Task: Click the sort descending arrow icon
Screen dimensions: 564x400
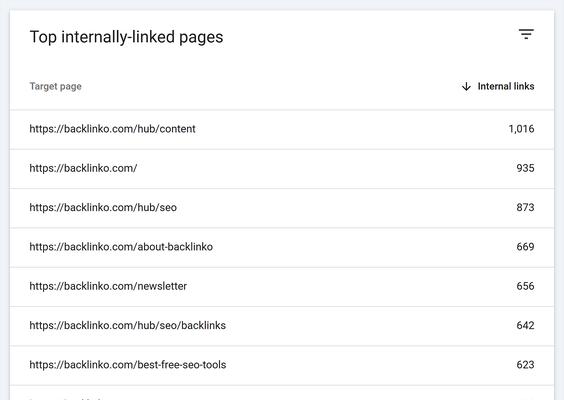Action: [x=466, y=86]
